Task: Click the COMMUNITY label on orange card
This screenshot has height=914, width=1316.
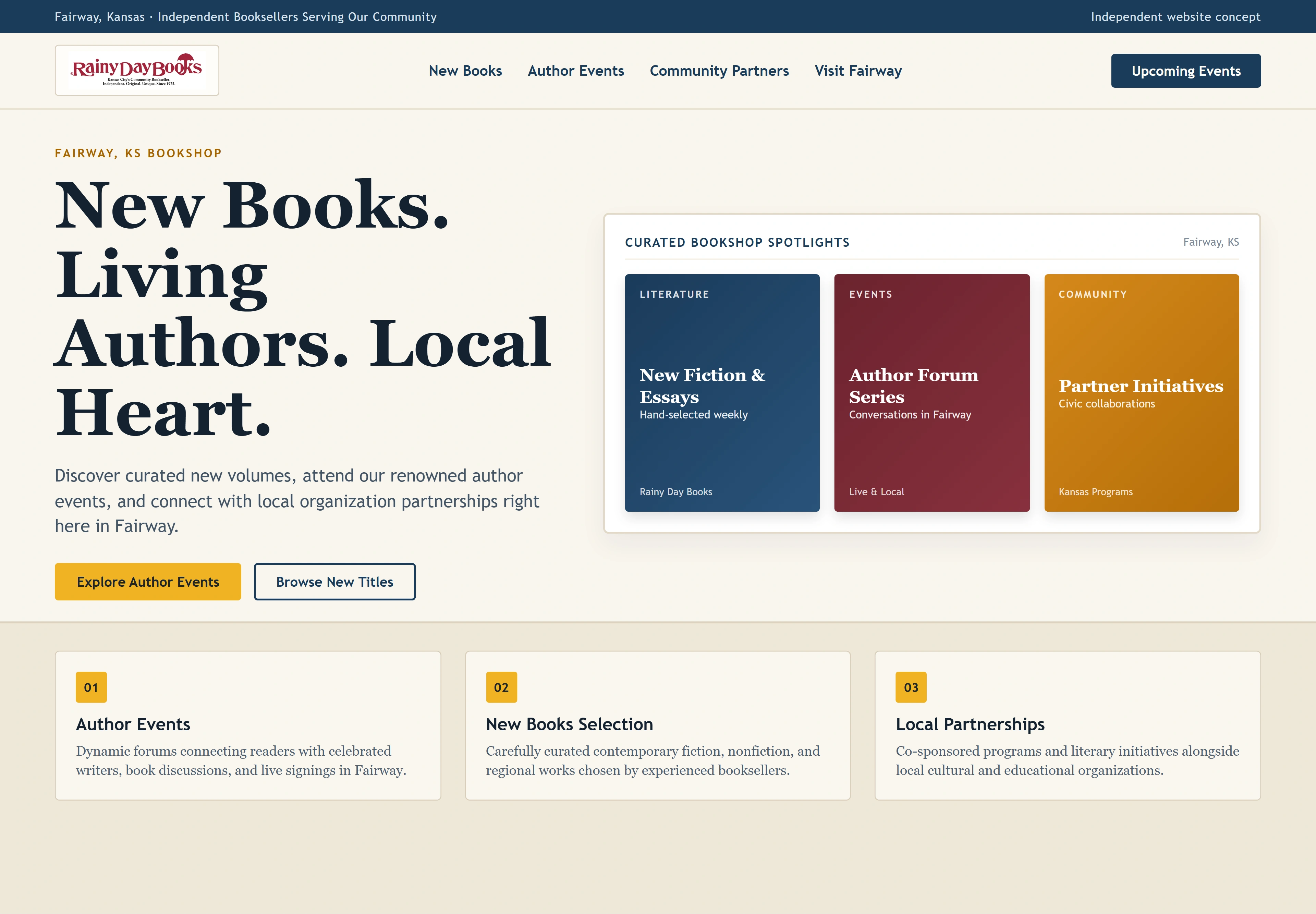Action: point(1092,294)
